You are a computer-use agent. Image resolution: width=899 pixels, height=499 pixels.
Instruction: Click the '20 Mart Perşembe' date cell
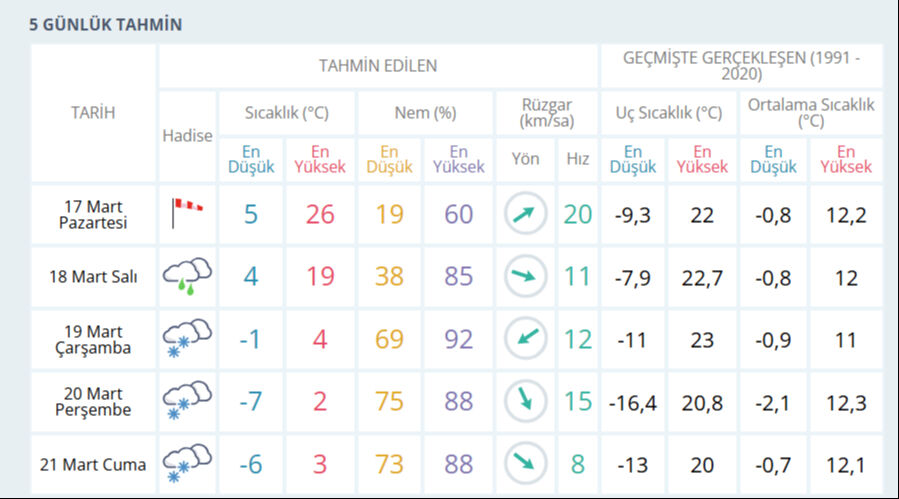click(93, 401)
